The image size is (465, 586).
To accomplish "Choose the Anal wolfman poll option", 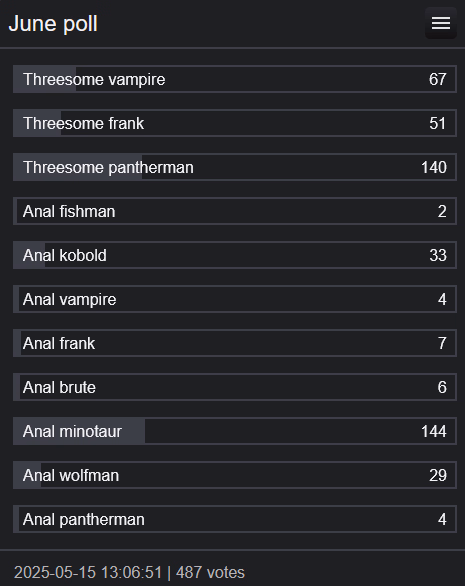I will (x=235, y=475).
